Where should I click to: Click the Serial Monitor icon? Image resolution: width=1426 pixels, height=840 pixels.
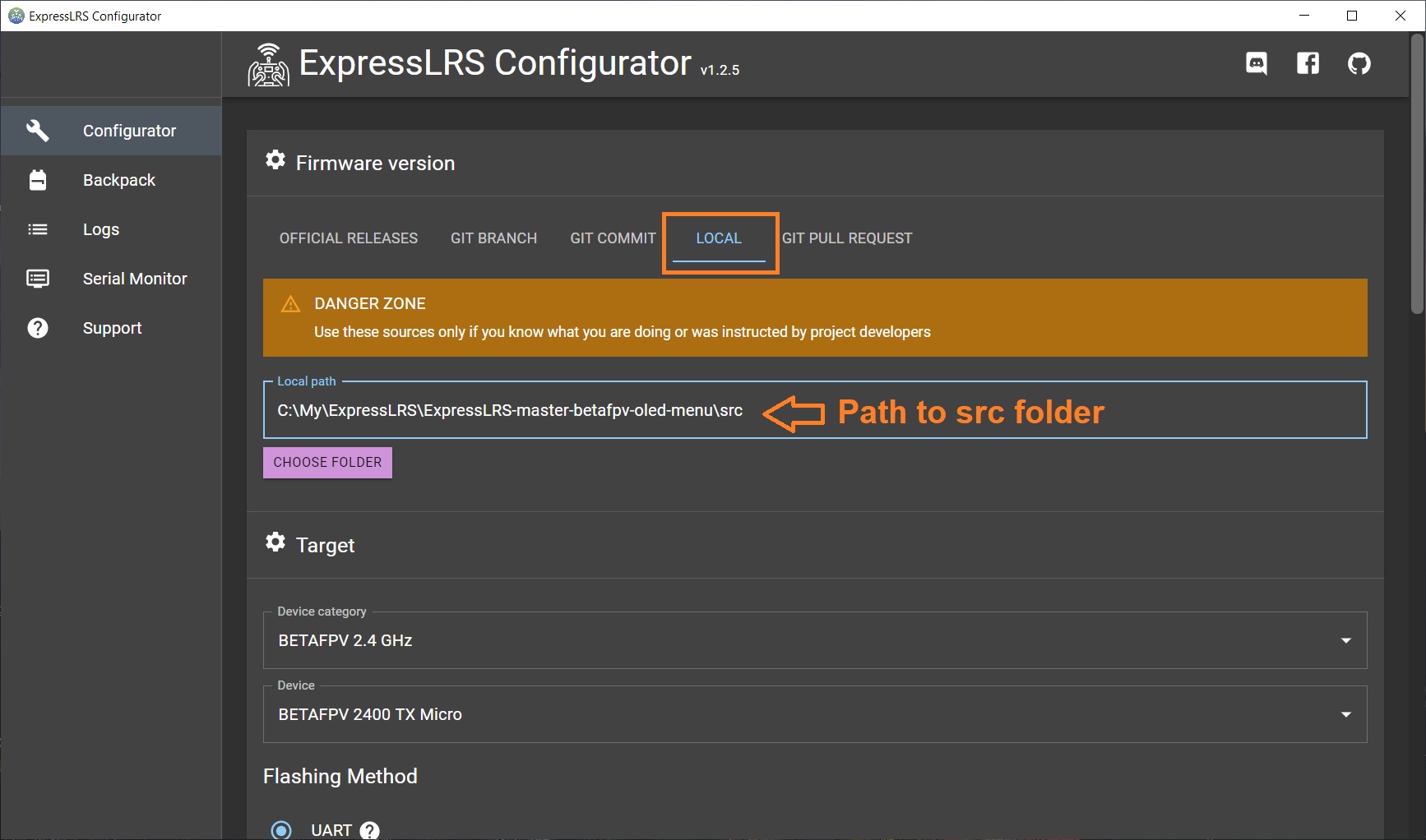[38, 279]
